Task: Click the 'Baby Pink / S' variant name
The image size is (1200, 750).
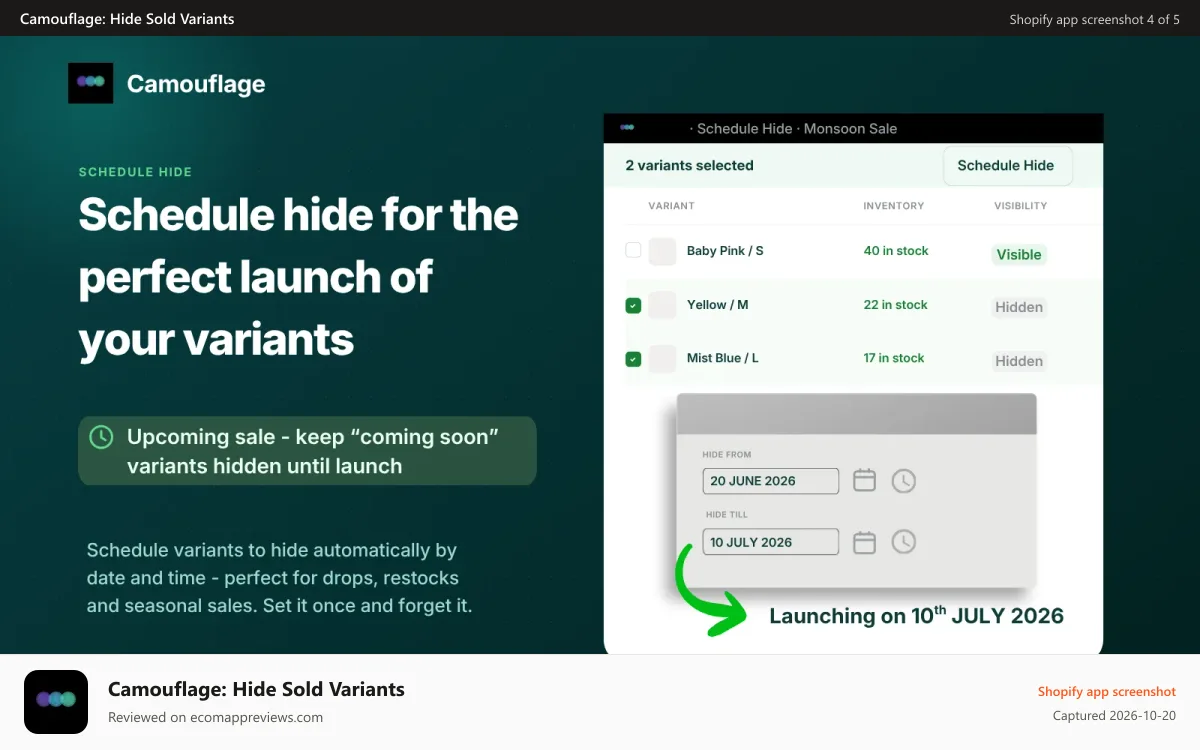Action: pos(725,251)
